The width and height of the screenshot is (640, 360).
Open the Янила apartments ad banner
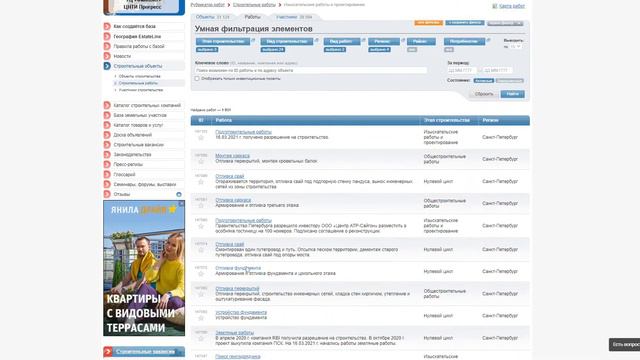144,268
